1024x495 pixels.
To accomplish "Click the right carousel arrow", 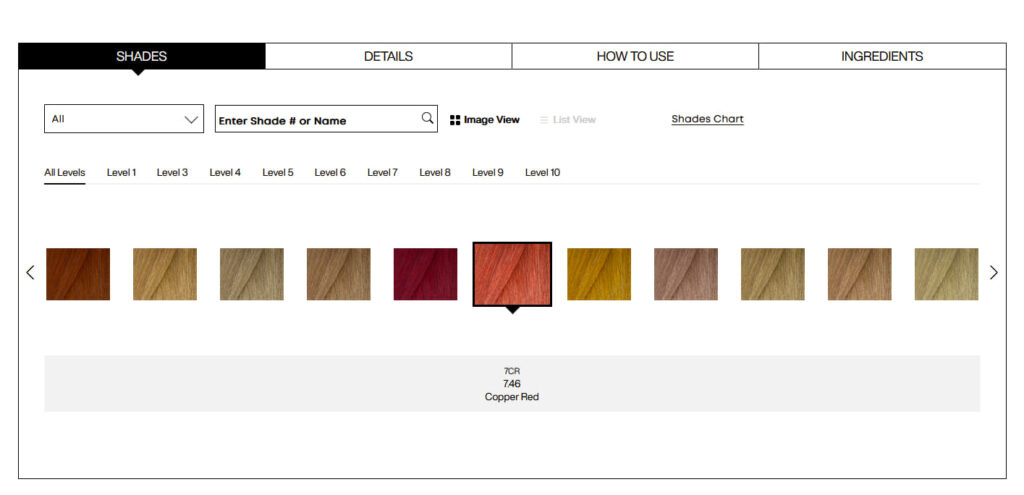I will (x=993, y=273).
